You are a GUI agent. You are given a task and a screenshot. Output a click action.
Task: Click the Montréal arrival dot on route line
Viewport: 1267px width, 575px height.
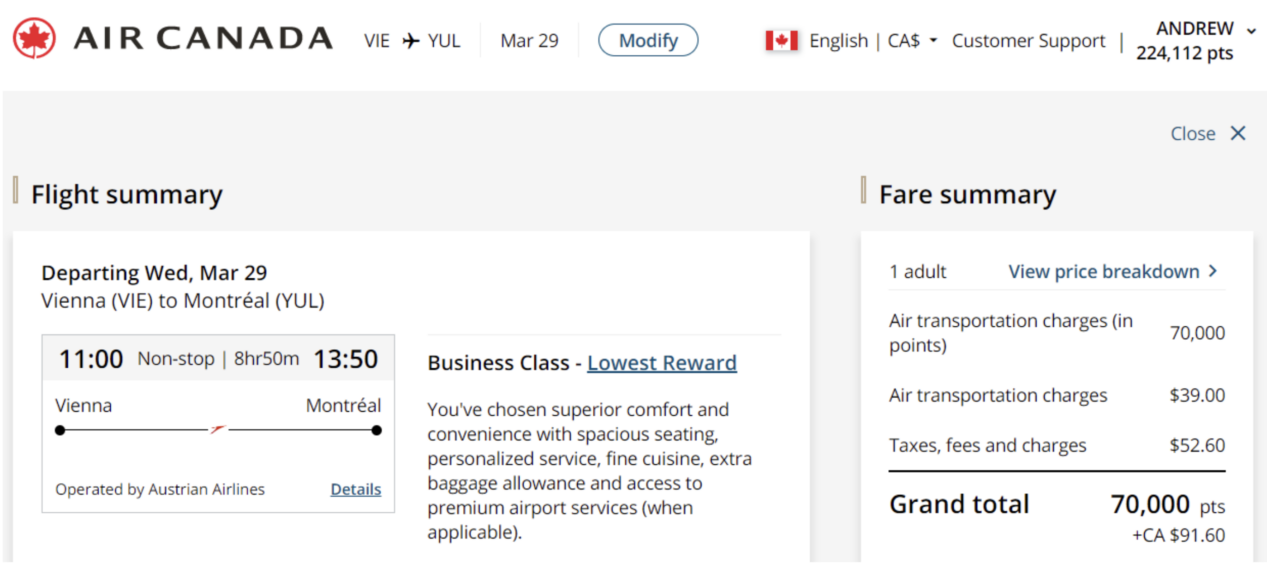pyautogui.click(x=376, y=430)
